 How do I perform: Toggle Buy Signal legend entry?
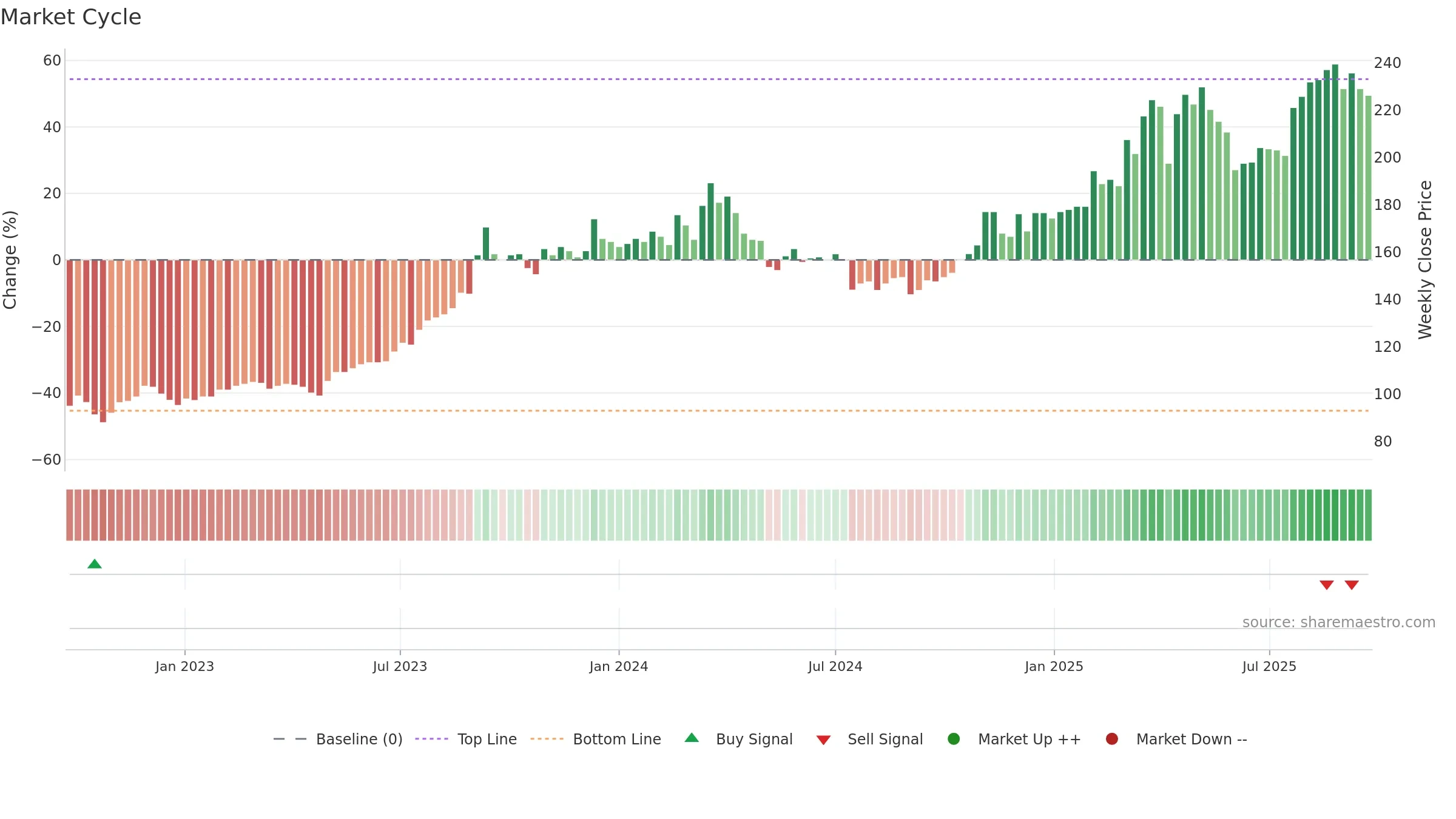738,739
